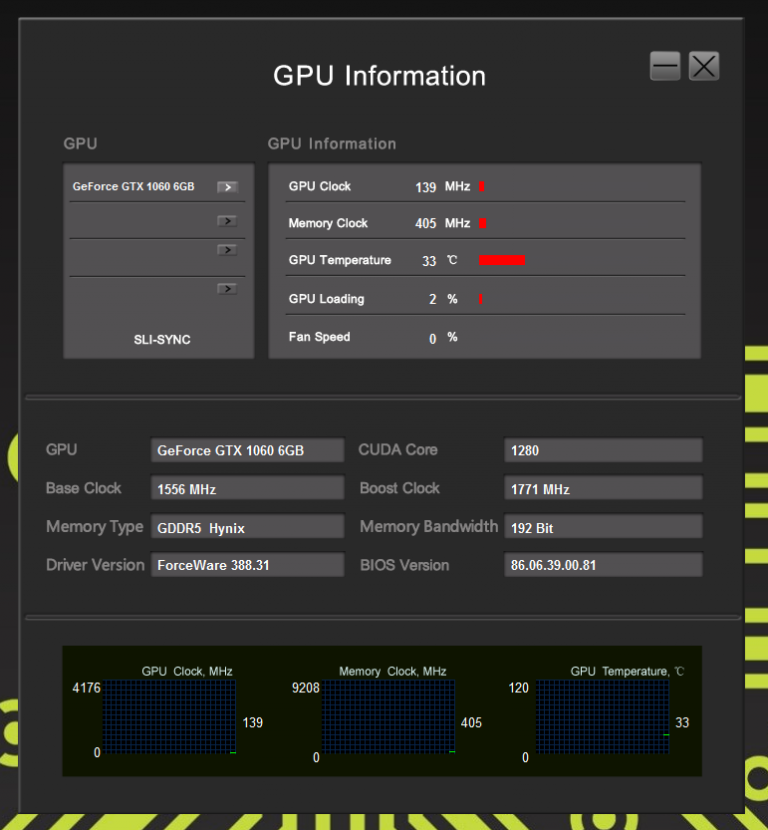Viewport: 768px width, 830px height.
Task: Click the arrow button in the second GPU slot
Action: pyautogui.click(x=227, y=221)
